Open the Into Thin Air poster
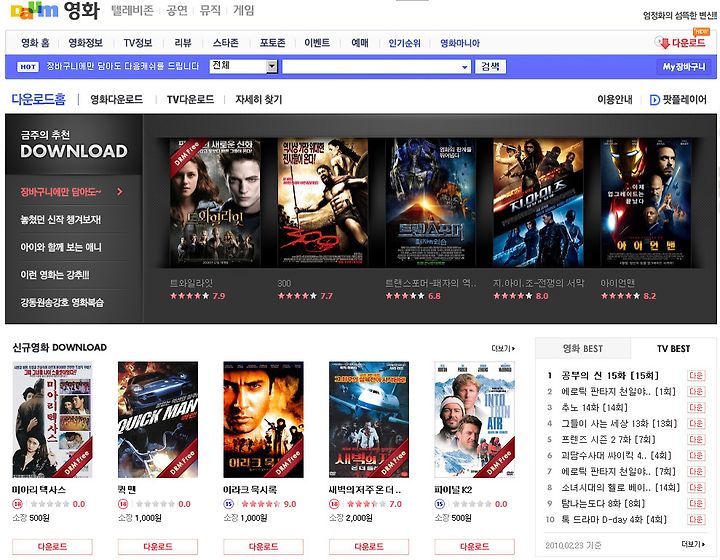This screenshot has width=720, height=560. click(x=474, y=420)
